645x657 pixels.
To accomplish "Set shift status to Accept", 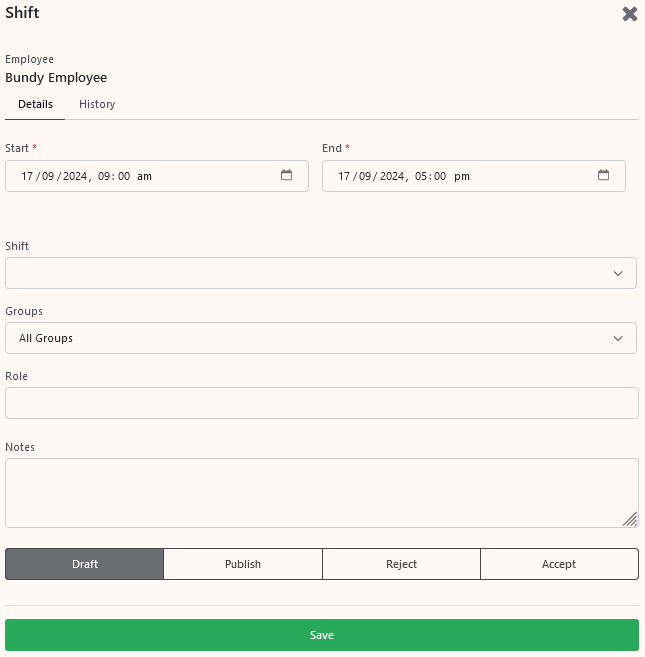I will pos(559,564).
